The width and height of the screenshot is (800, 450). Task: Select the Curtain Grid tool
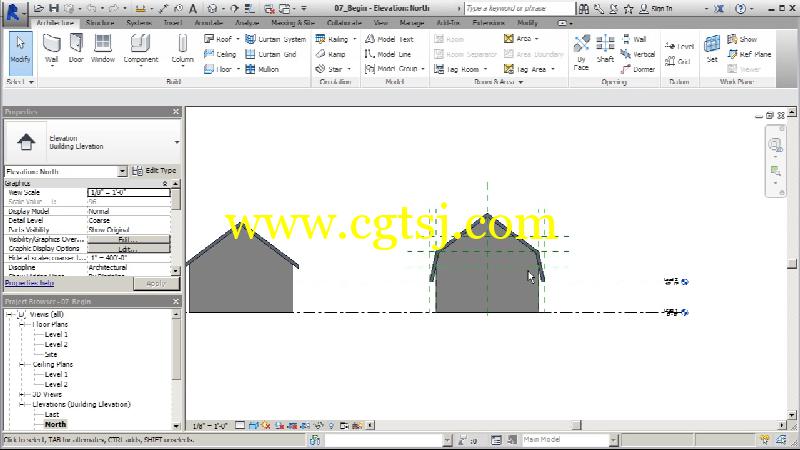coord(271,54)
